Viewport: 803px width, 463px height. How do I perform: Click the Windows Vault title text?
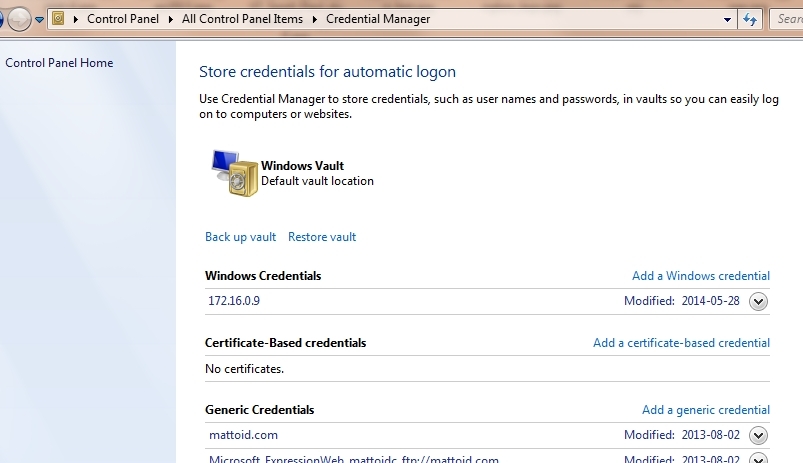[x=302, y=165]
